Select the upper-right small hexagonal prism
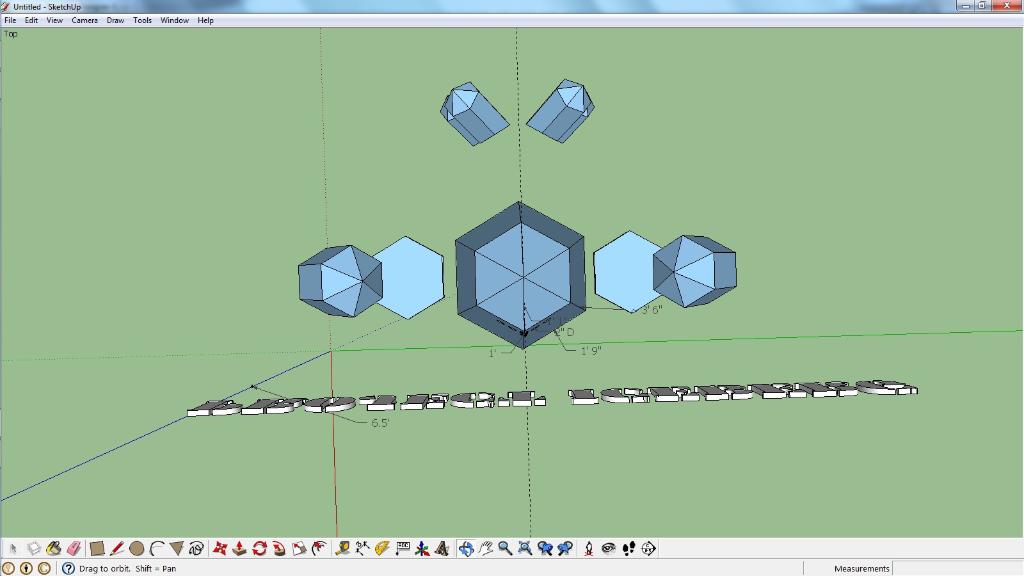Viewport: 1024px width, 576px height. [561, 111]
